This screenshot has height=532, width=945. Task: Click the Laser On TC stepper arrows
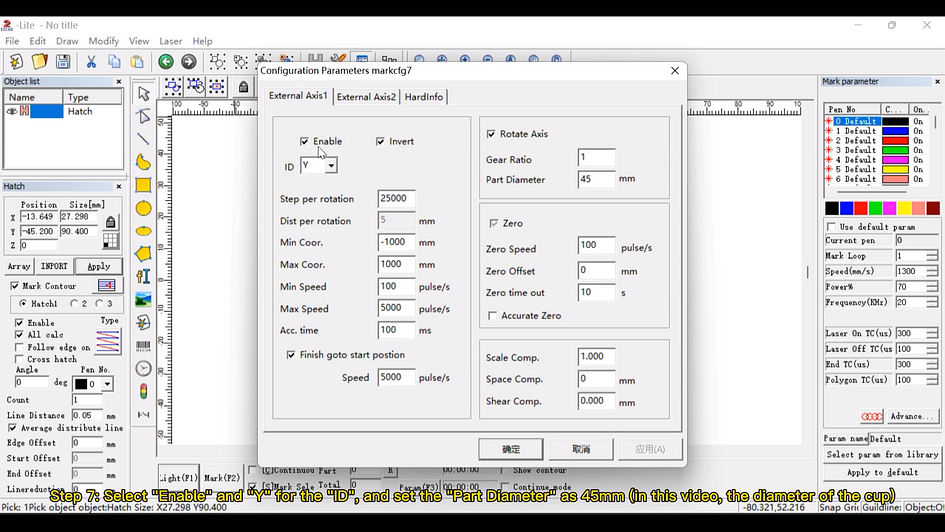(932, 333)
